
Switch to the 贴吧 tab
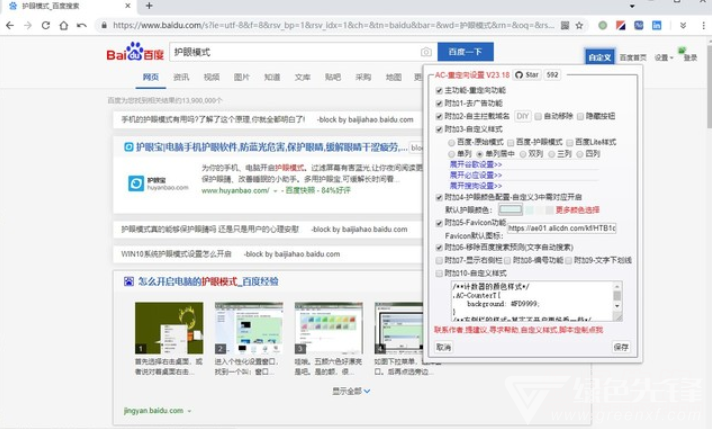(x=333, y=77)
